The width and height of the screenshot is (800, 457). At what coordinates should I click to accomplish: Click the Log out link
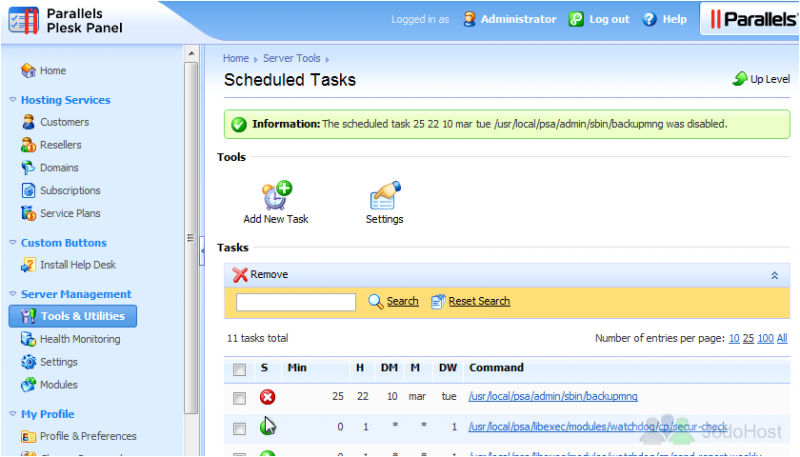(x=609, y=19)
